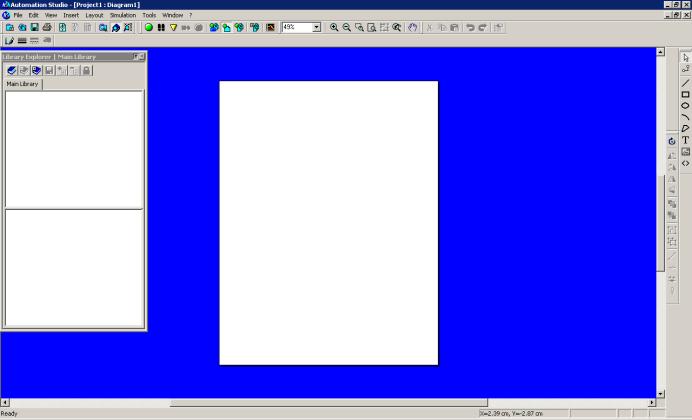Close the Library Explorer panel

point(142,56)
